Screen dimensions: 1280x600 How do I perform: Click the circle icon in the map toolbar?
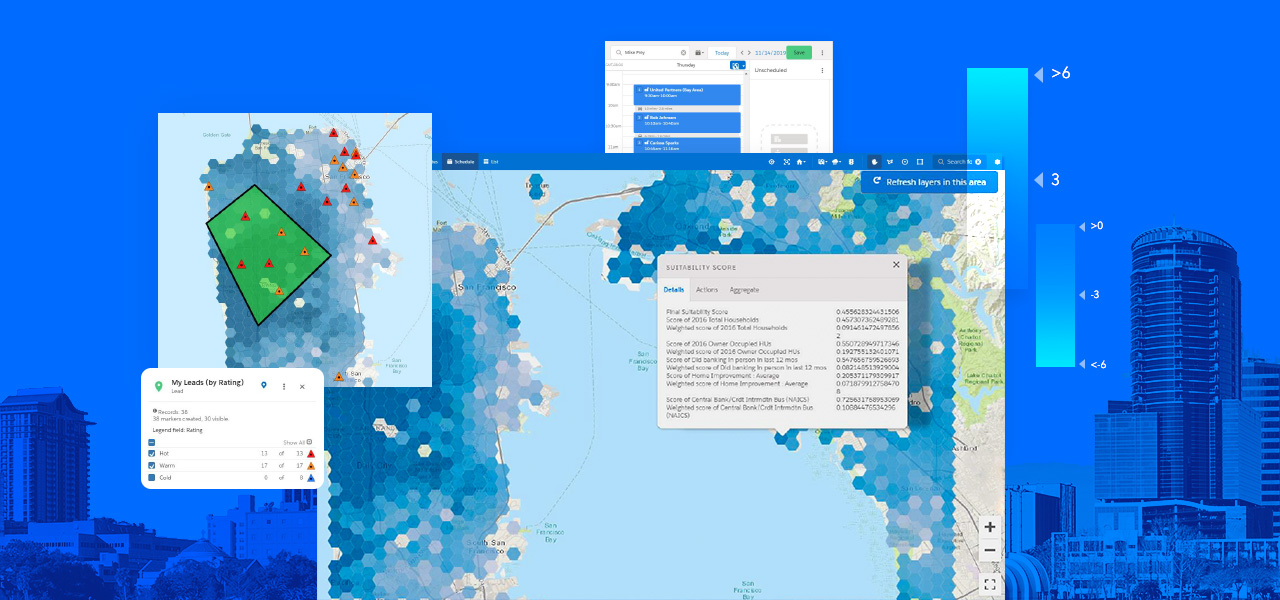click(x=905, y=162)
